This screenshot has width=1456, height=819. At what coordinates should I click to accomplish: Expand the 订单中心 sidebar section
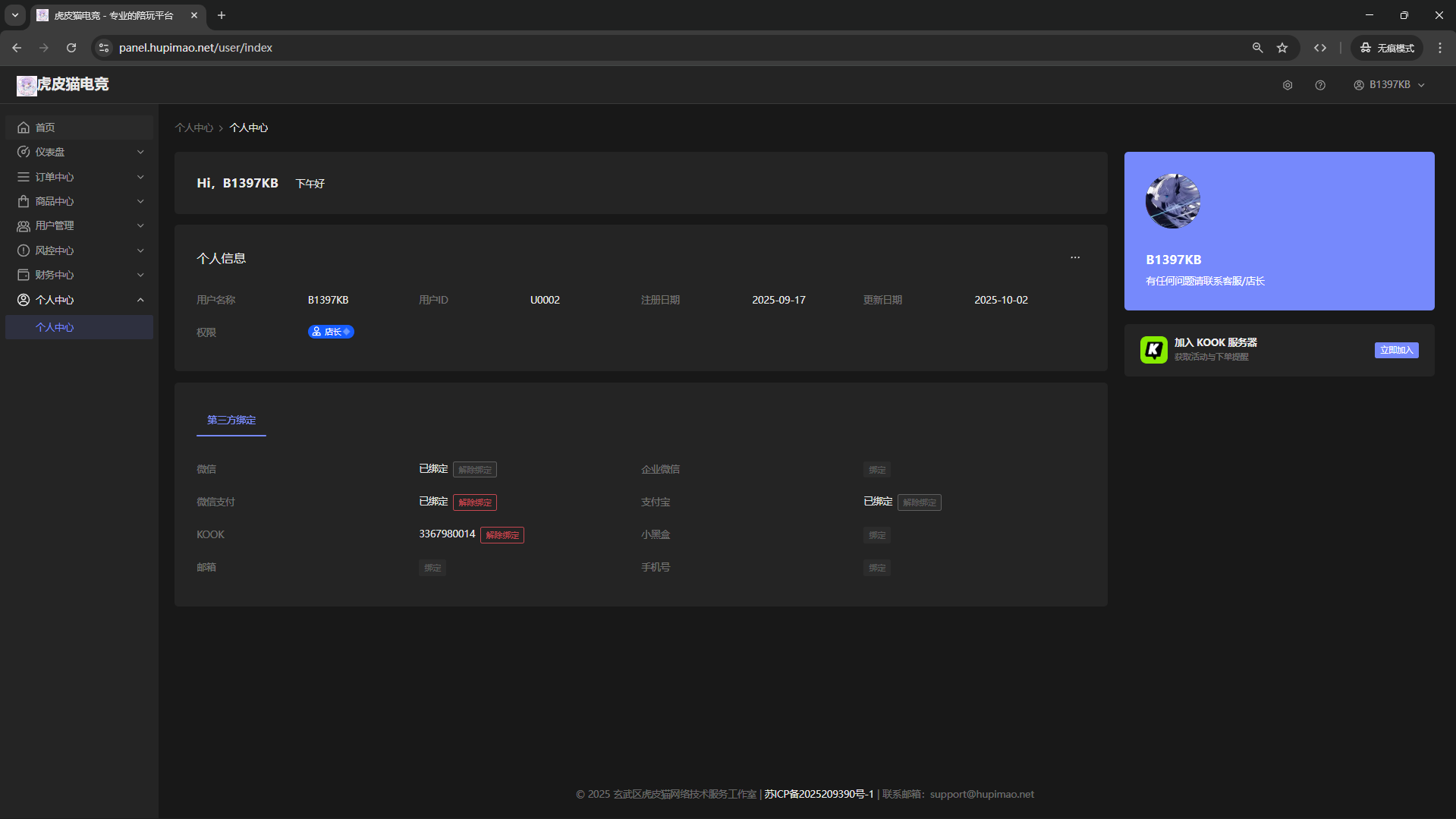[x=79, y=177]
